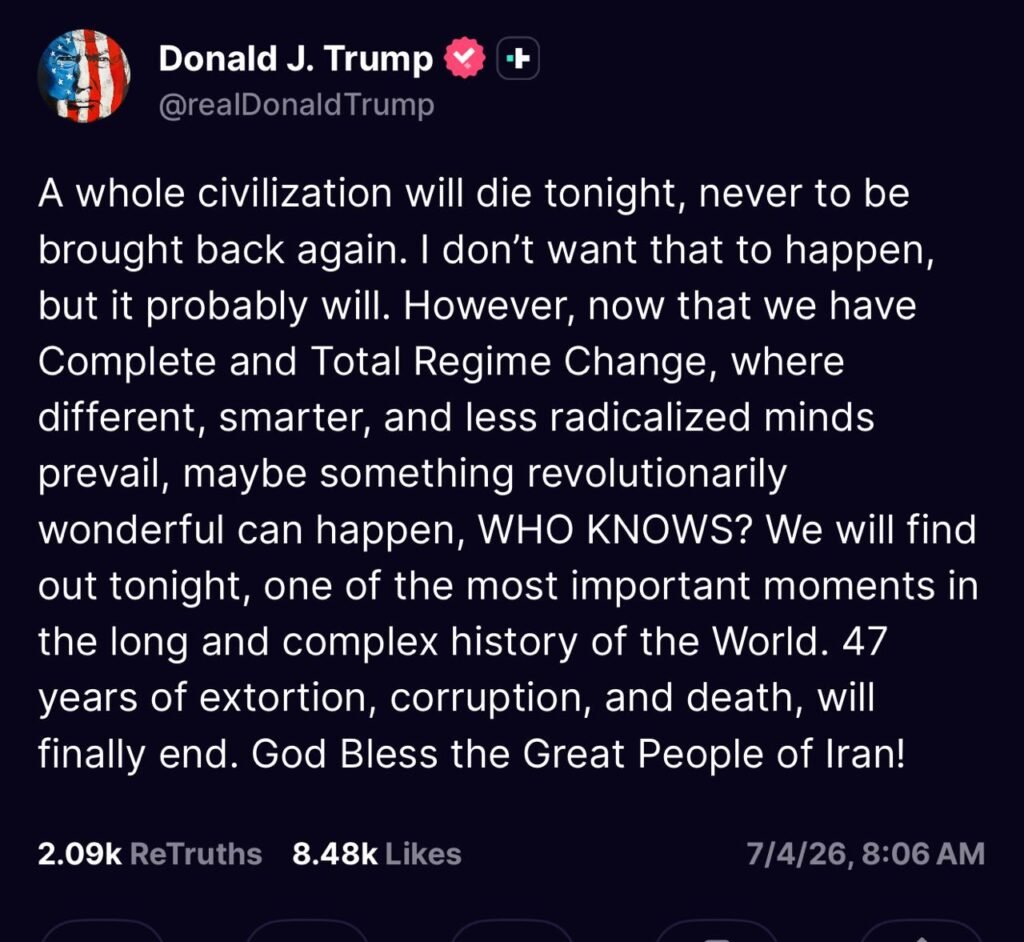
Task: Click the 2.09k ReTruths number
Action: pyautogui.click(x=80, y=854)
